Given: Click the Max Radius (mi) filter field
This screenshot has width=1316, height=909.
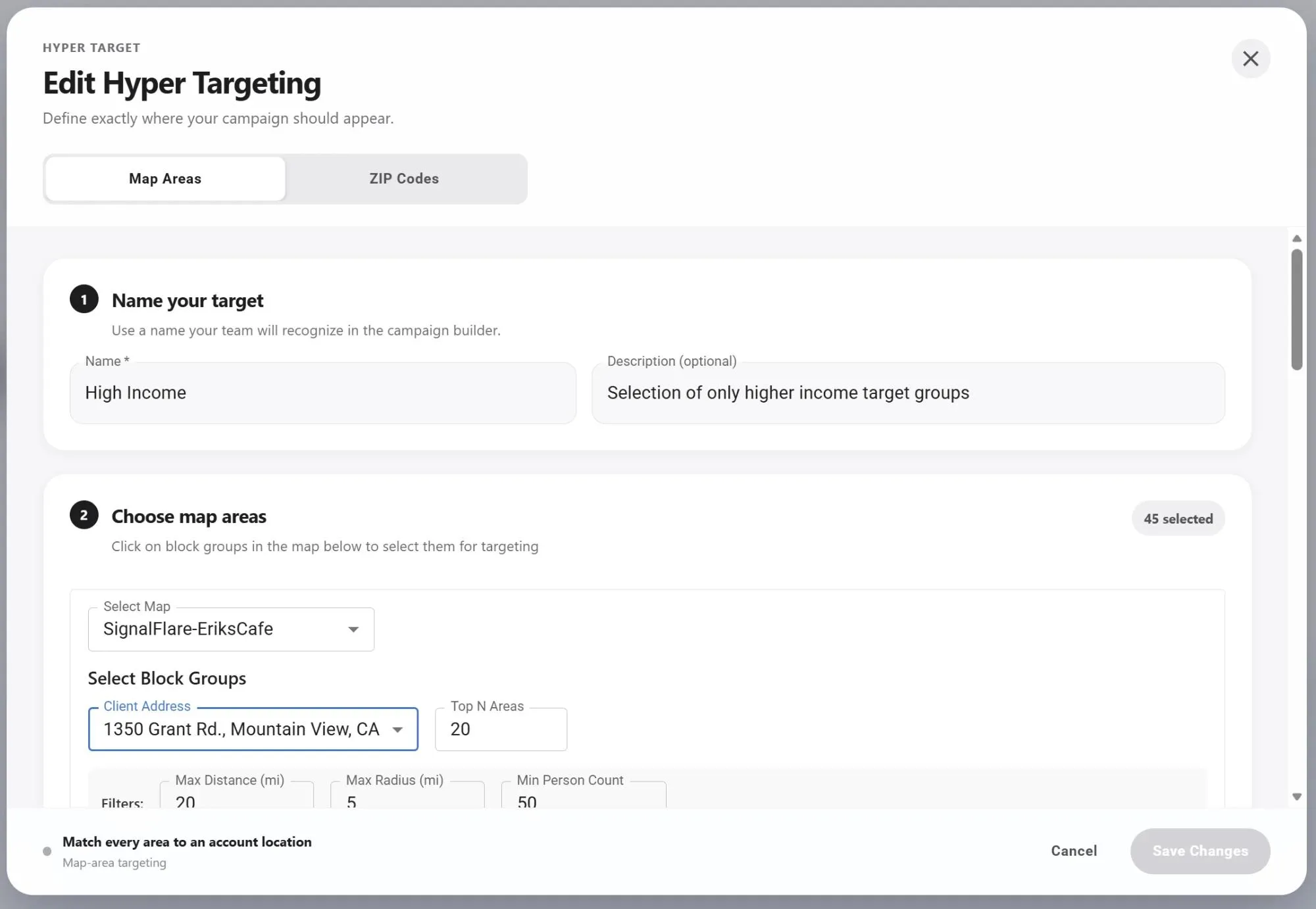Looking at the screenshot, I should tap(408, 796).
